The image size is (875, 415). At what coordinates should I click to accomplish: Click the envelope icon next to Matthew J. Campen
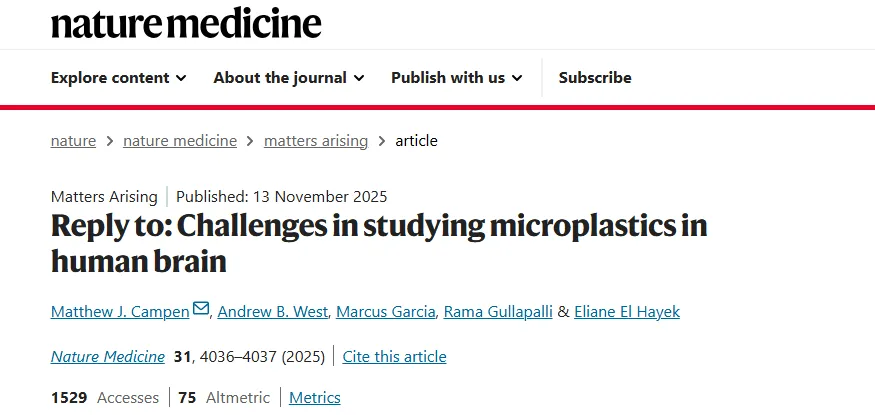pyautogui.click(x=201, y=310)
